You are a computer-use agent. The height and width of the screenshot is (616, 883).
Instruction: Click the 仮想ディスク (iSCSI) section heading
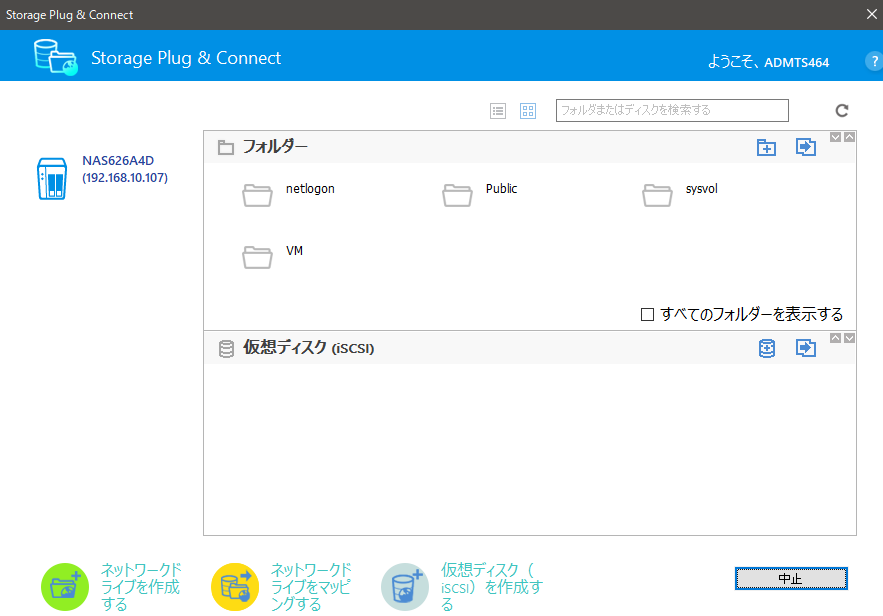click(309, 347)
